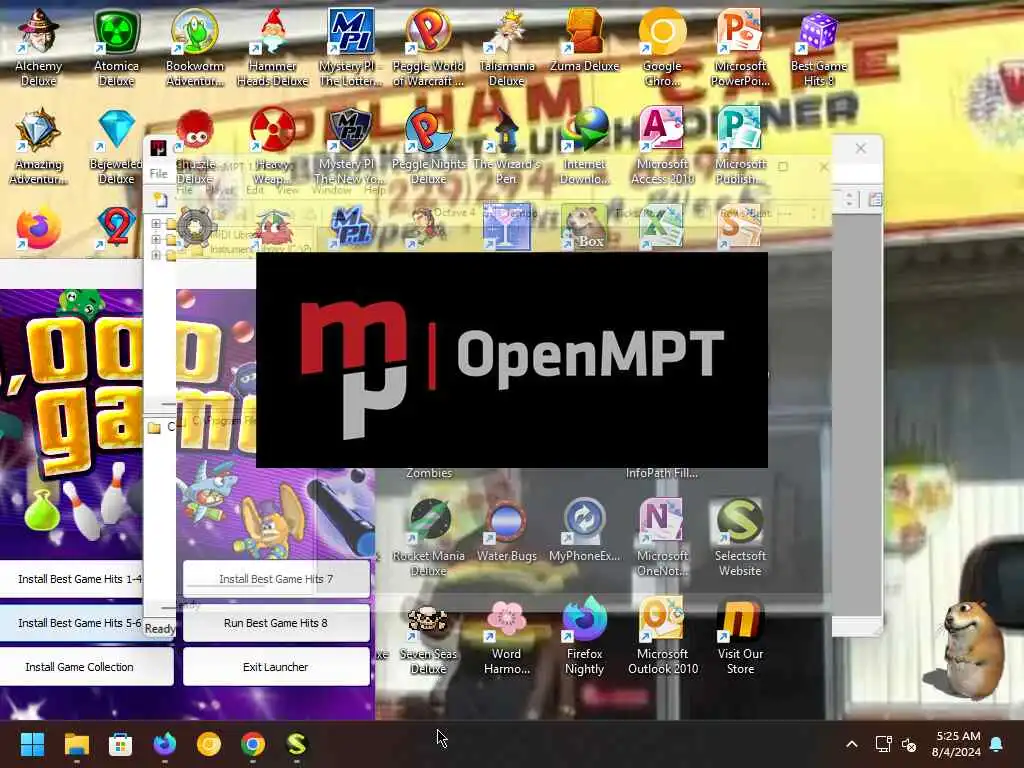The height and width of the screenshot is (768, 1024).
Task: Select the Zuma Deluxe desktop icon
Action: coord(584,39)
